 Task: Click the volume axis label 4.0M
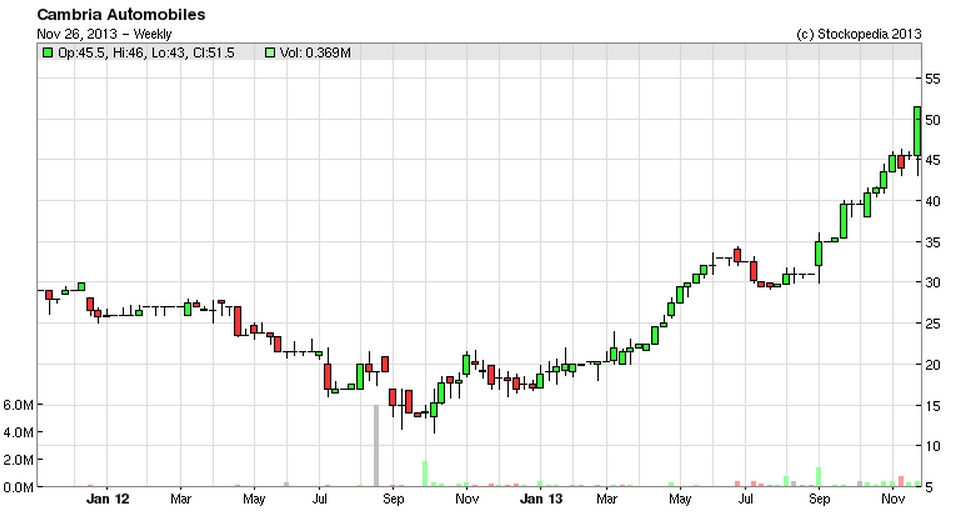[18, 432]
